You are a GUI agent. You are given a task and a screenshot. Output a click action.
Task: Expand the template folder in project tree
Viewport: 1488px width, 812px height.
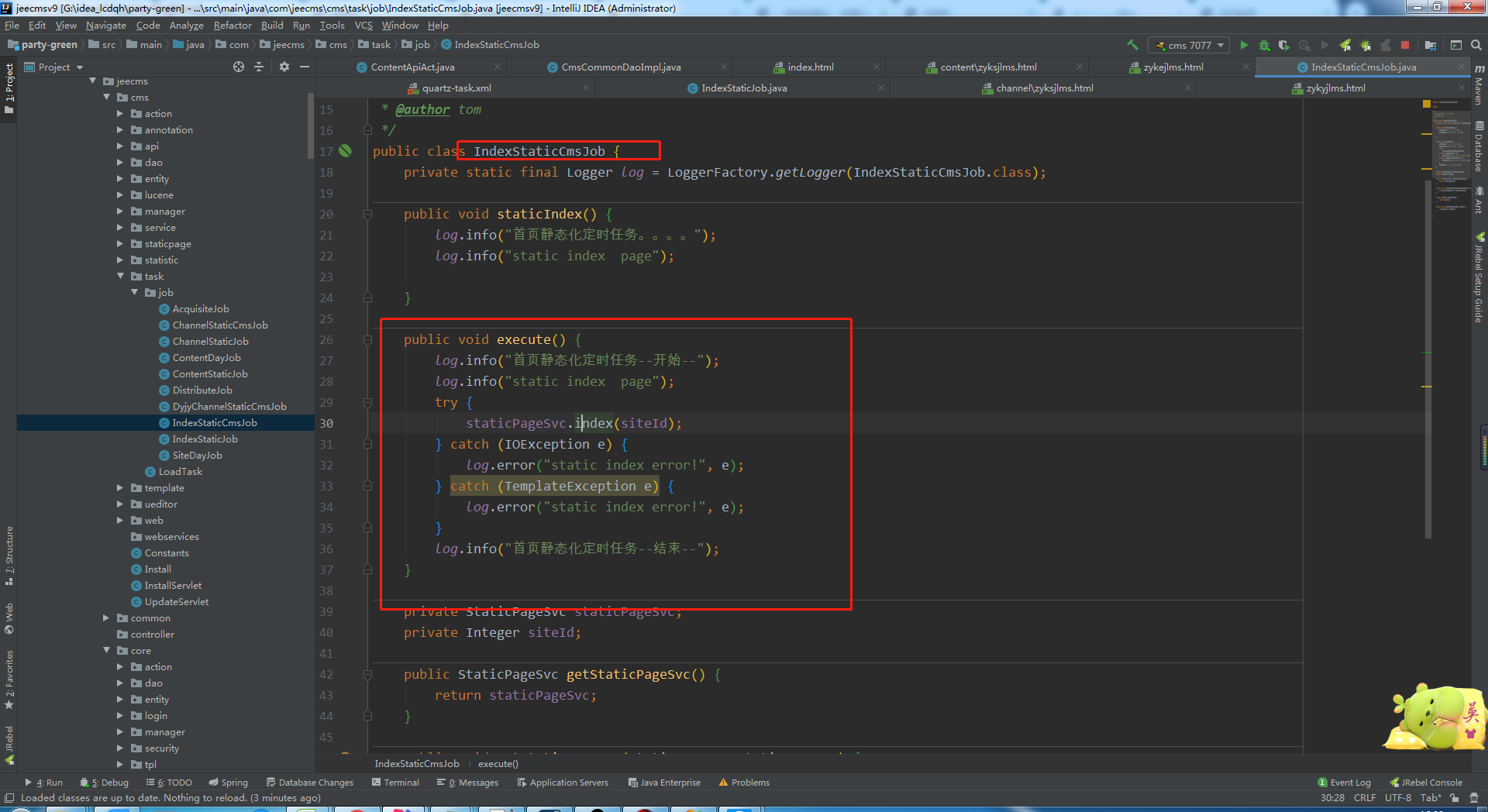tap(120, 488)
